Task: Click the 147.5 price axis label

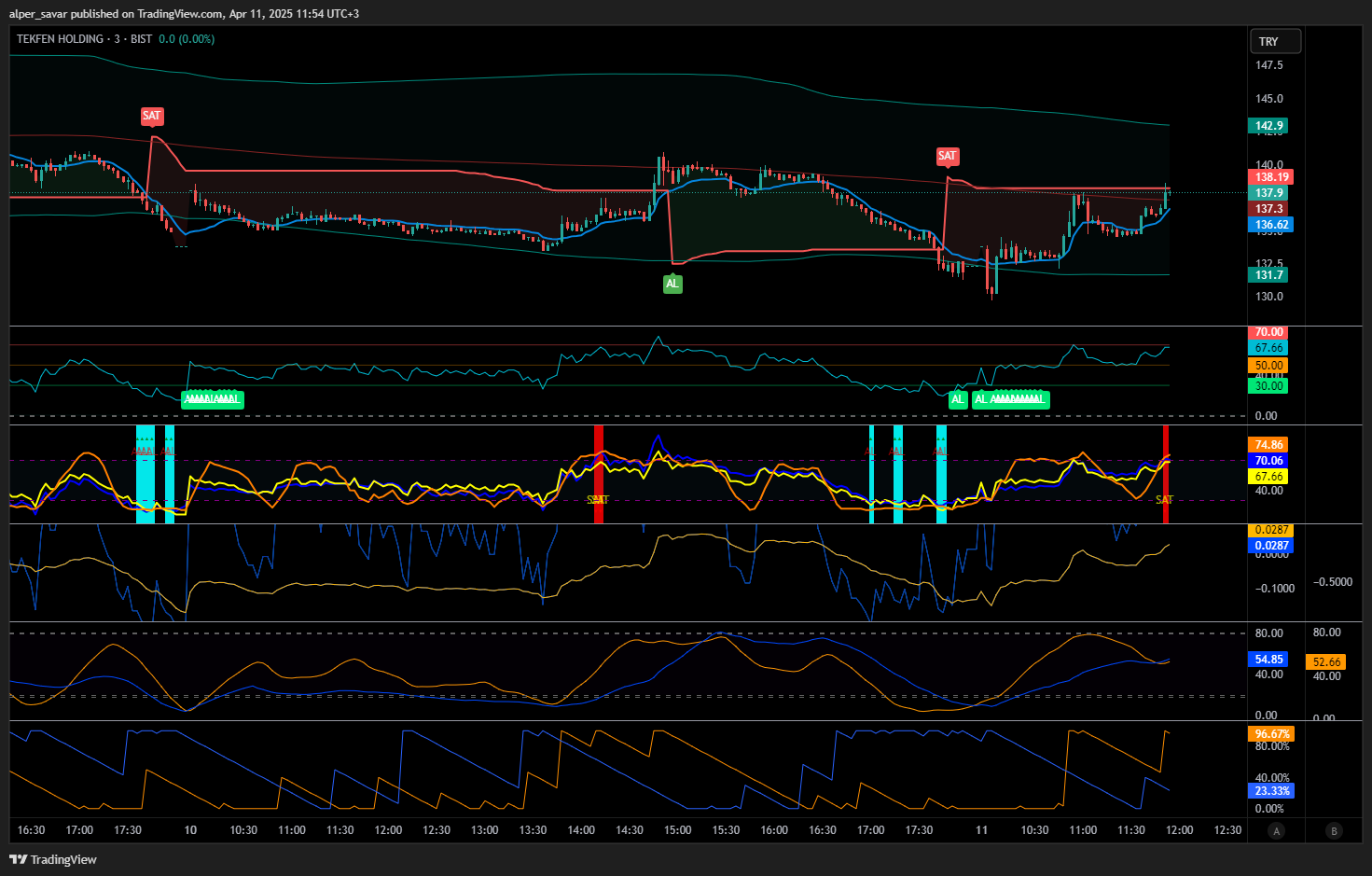Action: (1268, 65)
